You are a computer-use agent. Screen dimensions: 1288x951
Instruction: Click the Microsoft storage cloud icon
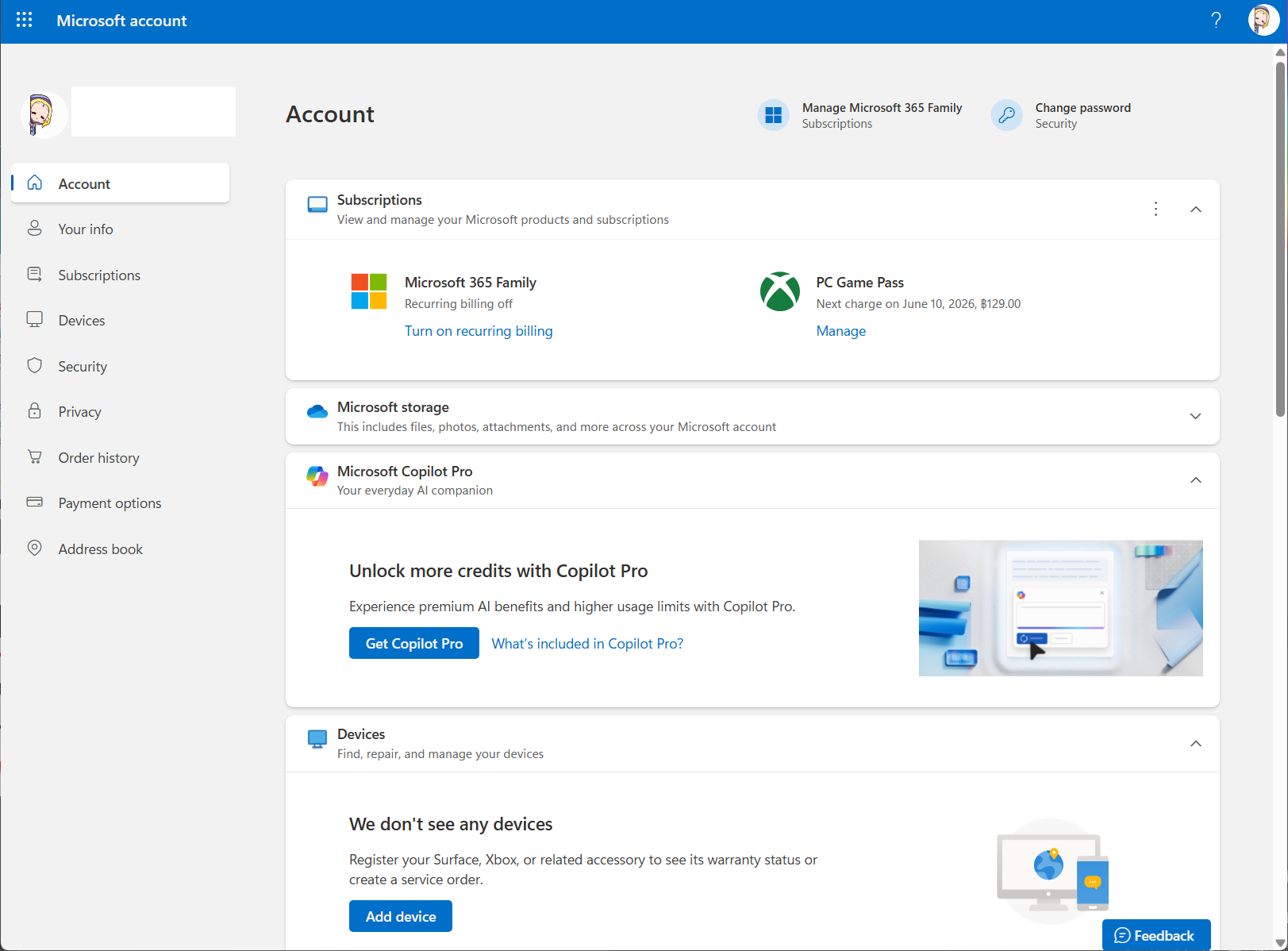317,411
